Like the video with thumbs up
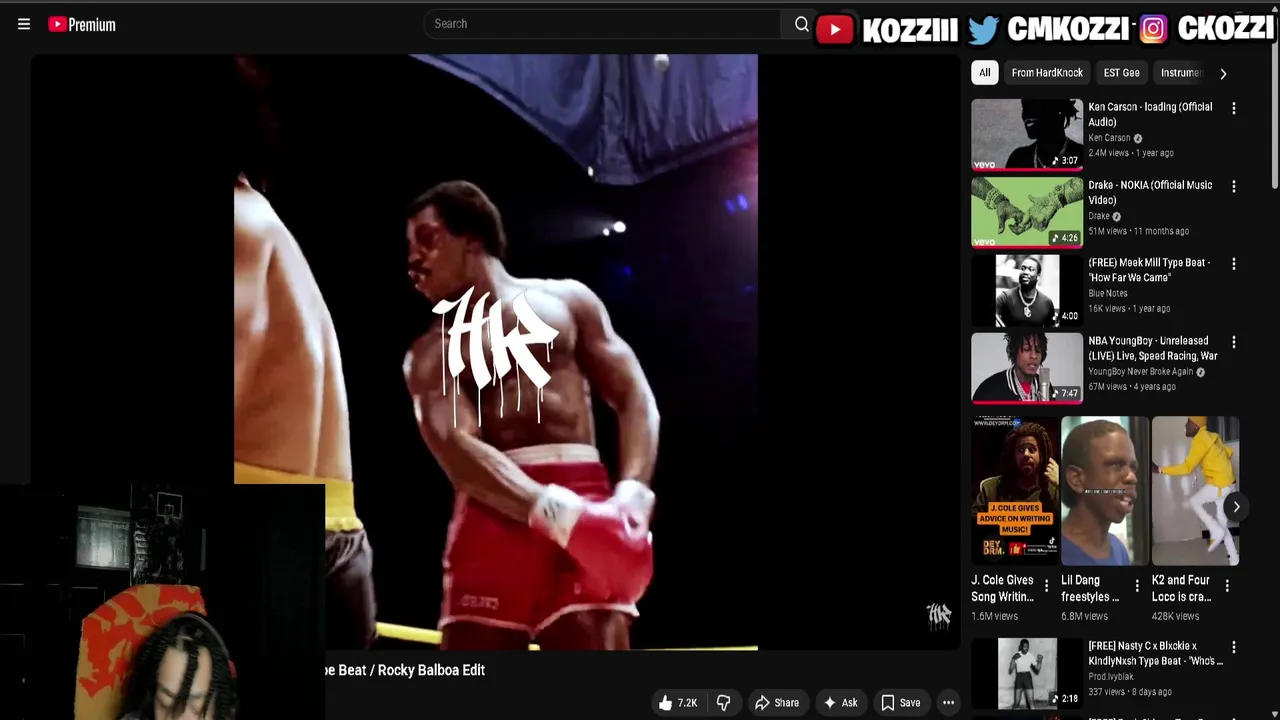1280x720 pixels. [678, 703]
